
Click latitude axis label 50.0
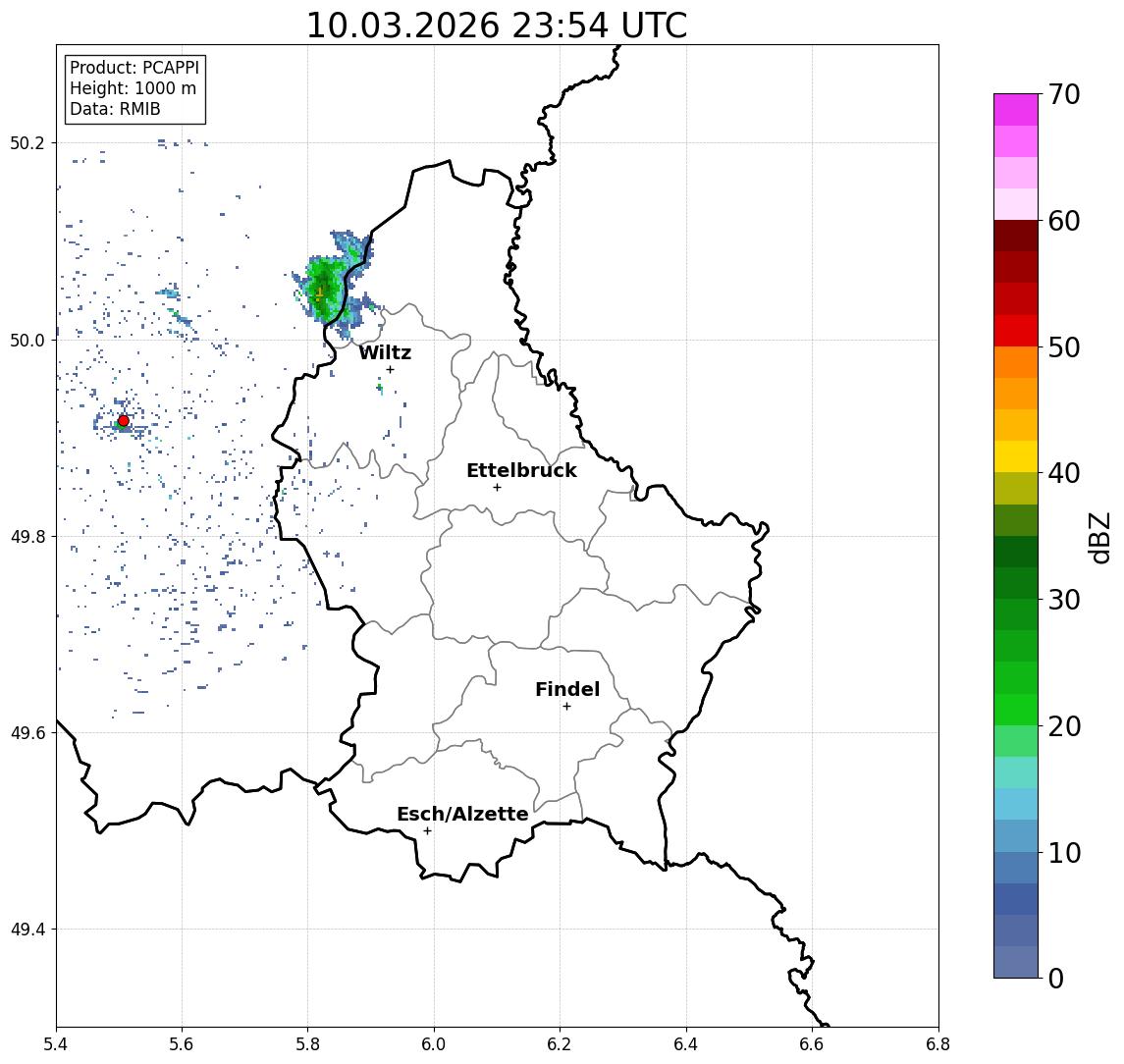click(27, 340)
